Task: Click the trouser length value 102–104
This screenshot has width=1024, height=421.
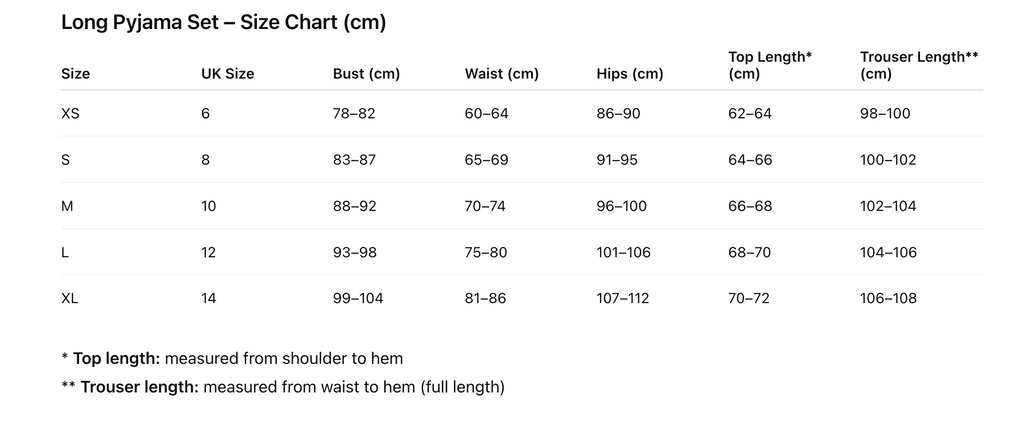Action: (x=888, y=206)
